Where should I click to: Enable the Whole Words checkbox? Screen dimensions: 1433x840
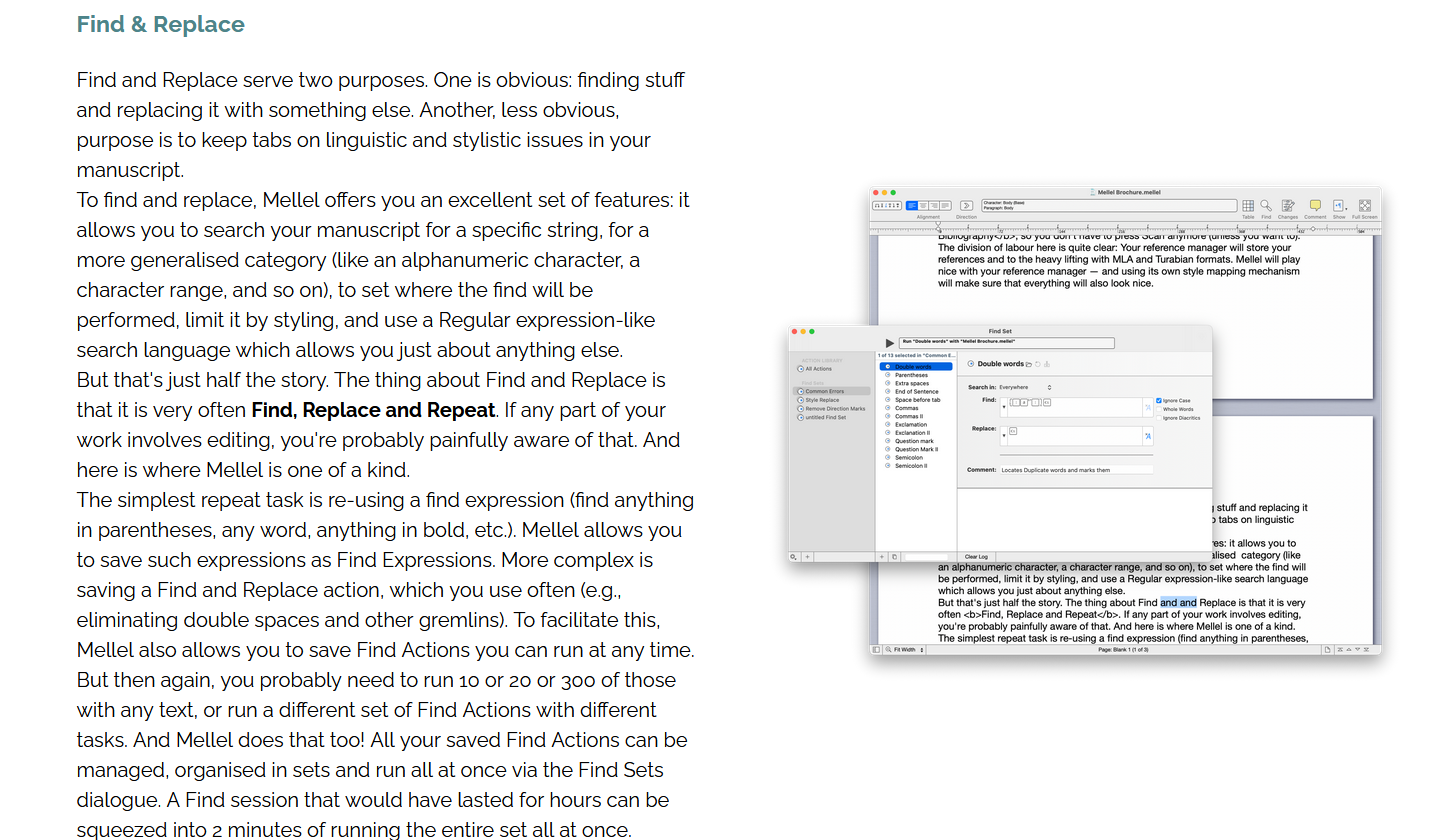(1159, 409)
